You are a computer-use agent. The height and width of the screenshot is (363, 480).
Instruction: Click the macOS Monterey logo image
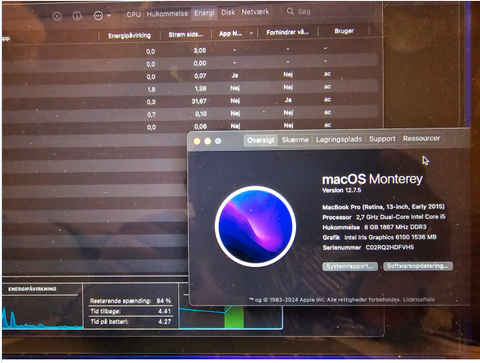(255, 226)
